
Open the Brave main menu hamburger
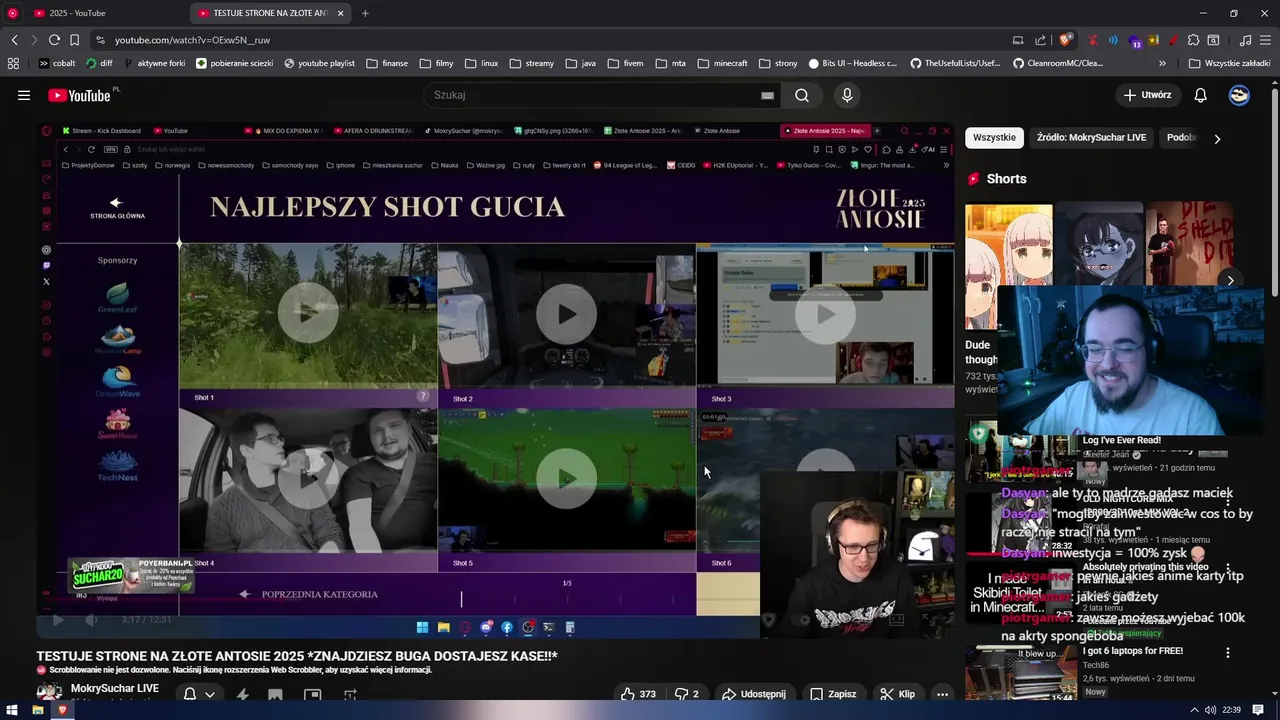1266,40
